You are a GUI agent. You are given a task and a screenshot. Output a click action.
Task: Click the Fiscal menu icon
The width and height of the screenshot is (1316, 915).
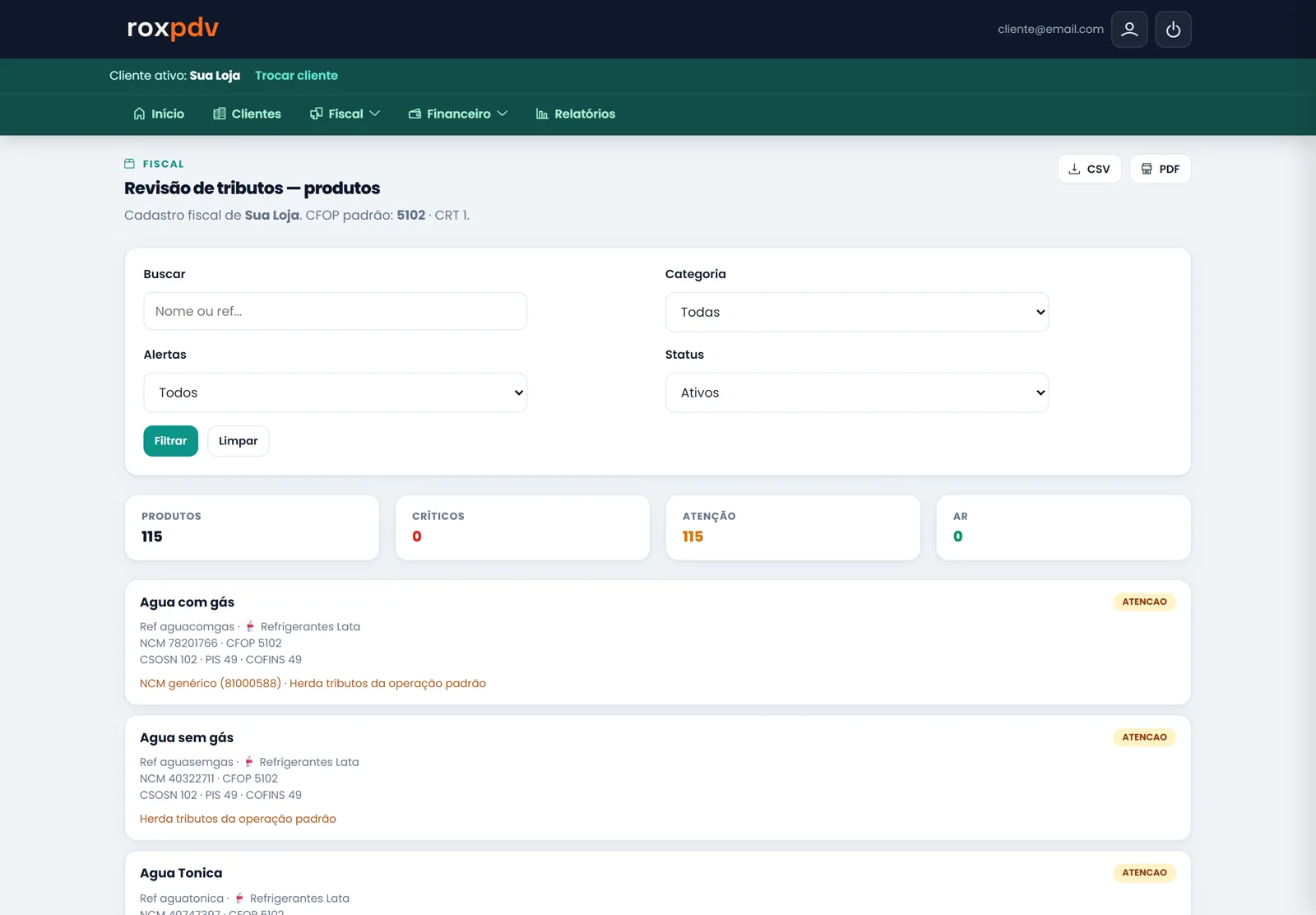316,114
